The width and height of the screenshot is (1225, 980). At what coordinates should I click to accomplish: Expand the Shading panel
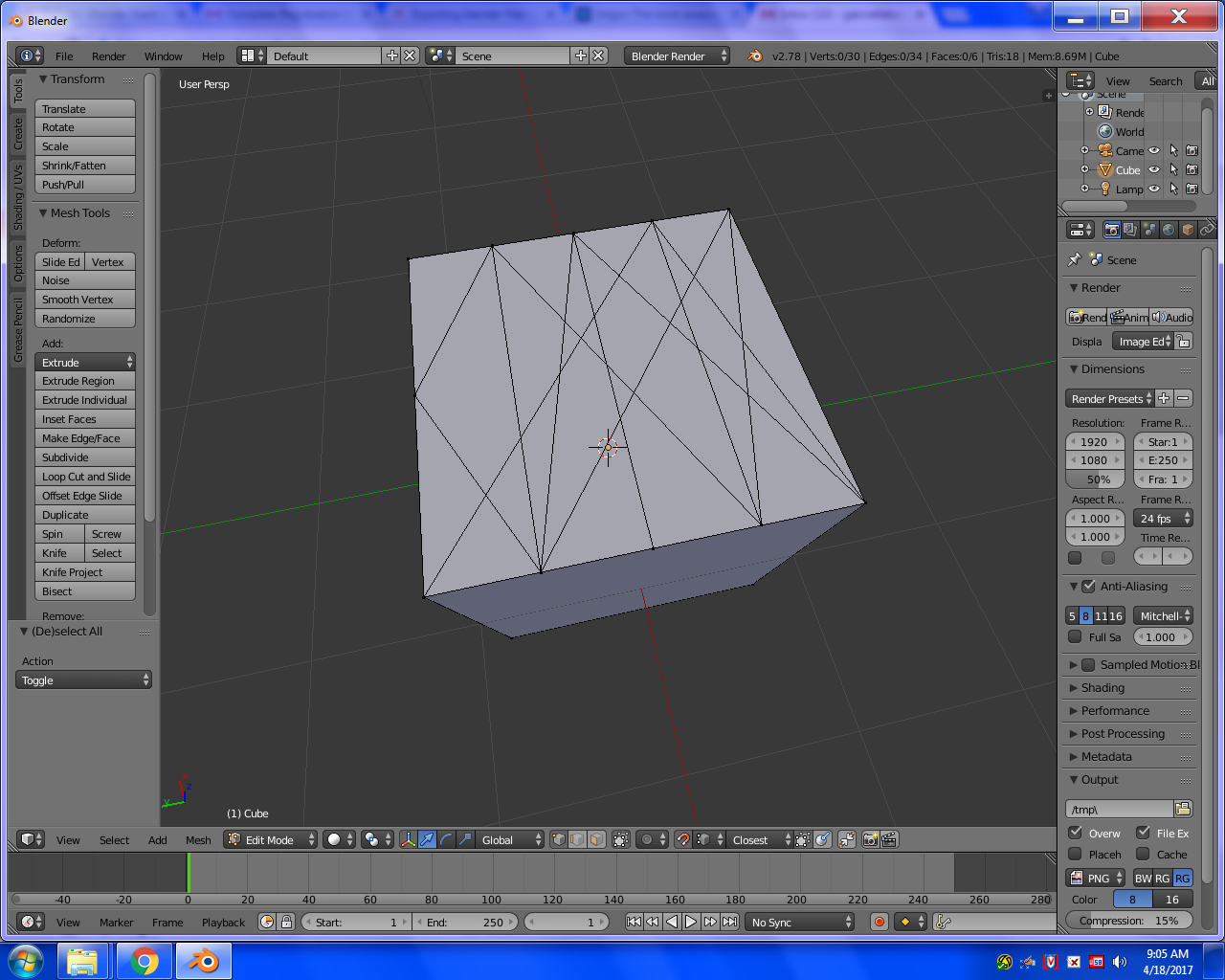point(1102,687)
